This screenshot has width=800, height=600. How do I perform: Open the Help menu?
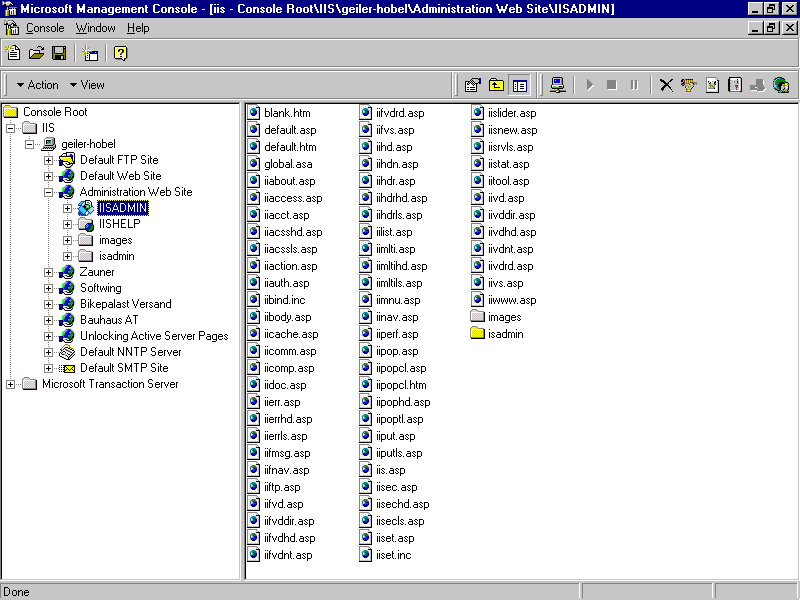(138, 28)
